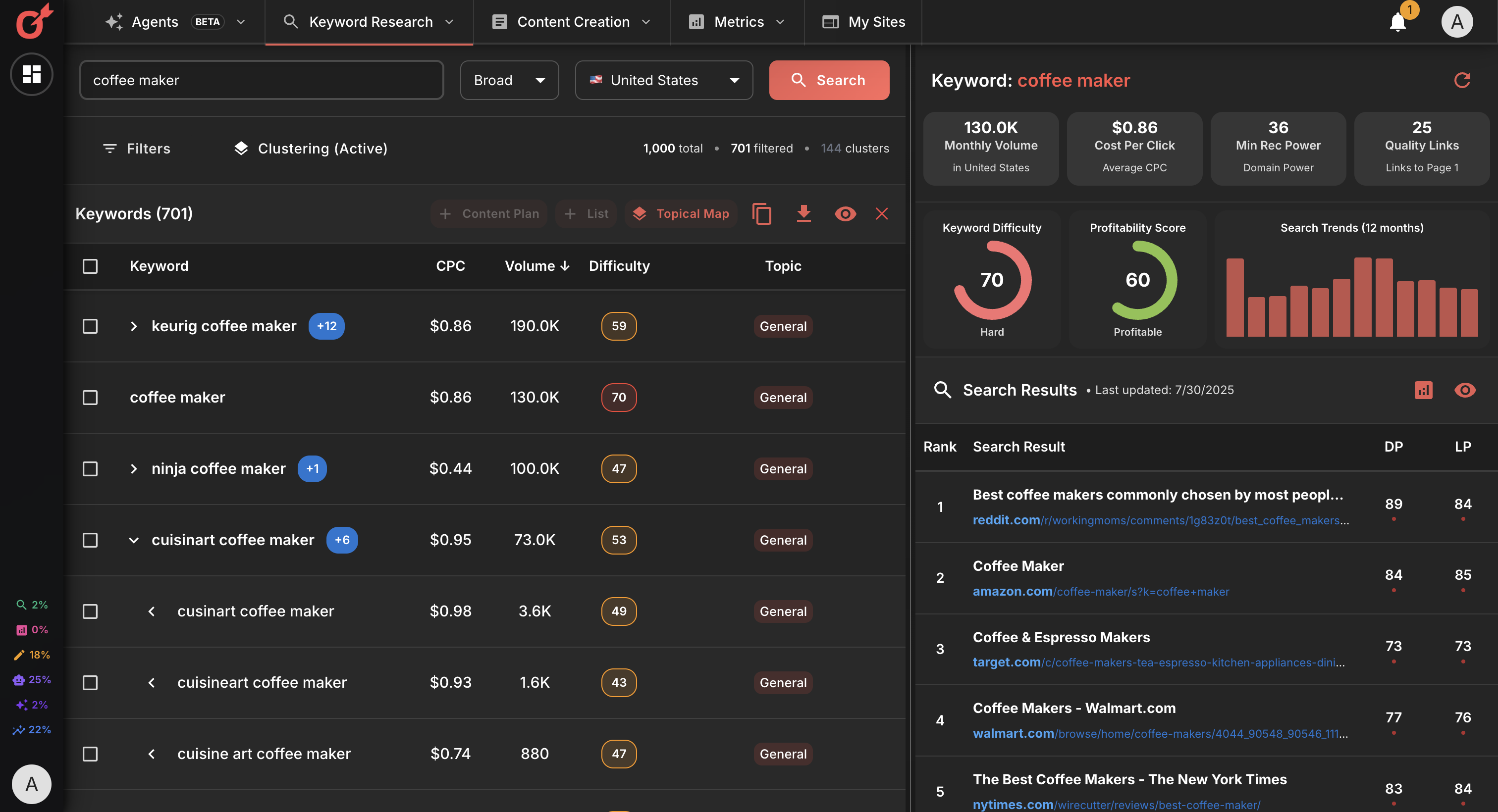Download the keyword list
1498x812 pixels.
(x=803, y=214)
